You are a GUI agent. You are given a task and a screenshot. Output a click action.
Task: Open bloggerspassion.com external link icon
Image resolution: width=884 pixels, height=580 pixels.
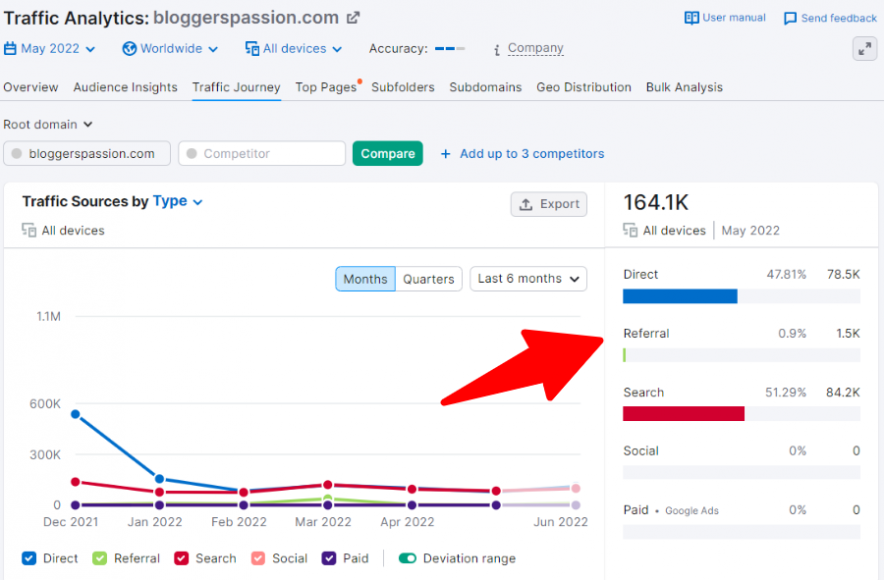point(353,18)
